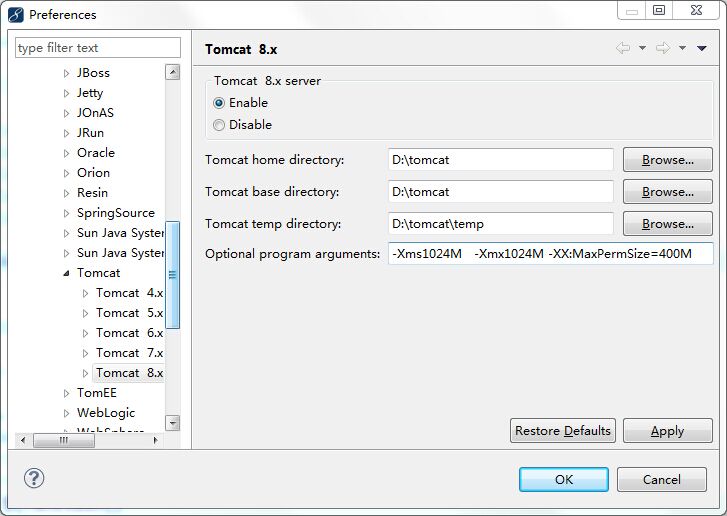Click the Restore Defaults button
The width and height of the screenshot is (727, 516).
point(563,431)
